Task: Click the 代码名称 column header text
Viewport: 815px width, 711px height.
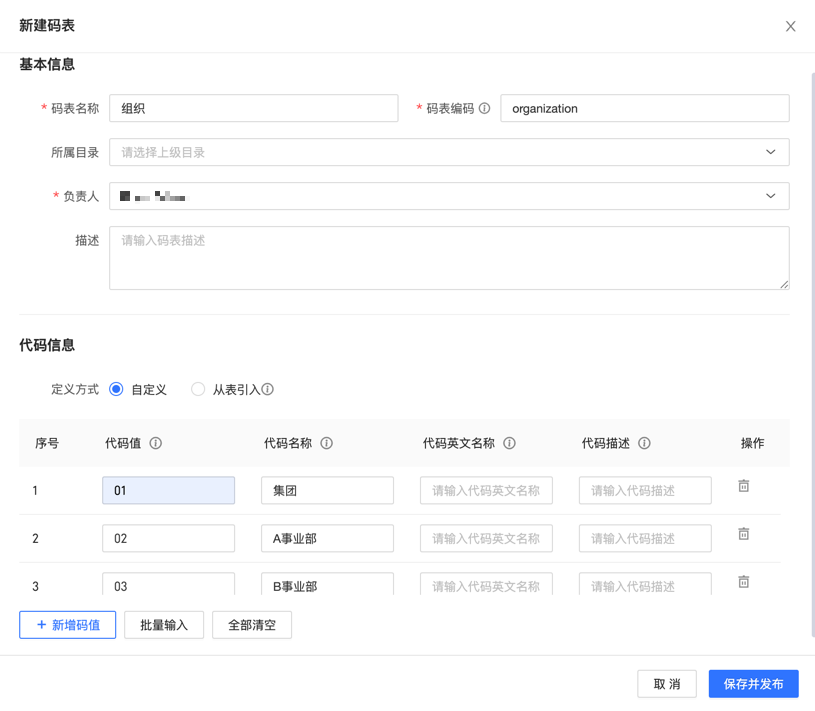Action: click(x=287, y=443)
